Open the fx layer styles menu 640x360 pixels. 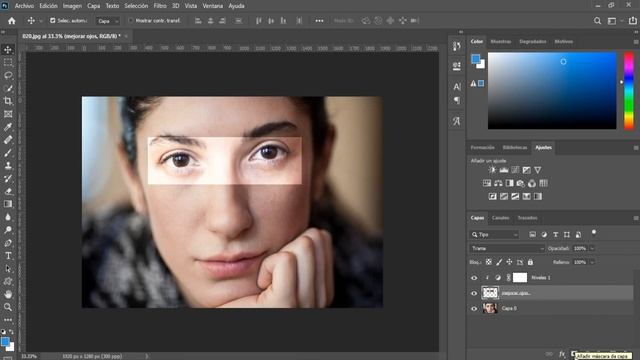pyautogui.click(x=562, y=354)
